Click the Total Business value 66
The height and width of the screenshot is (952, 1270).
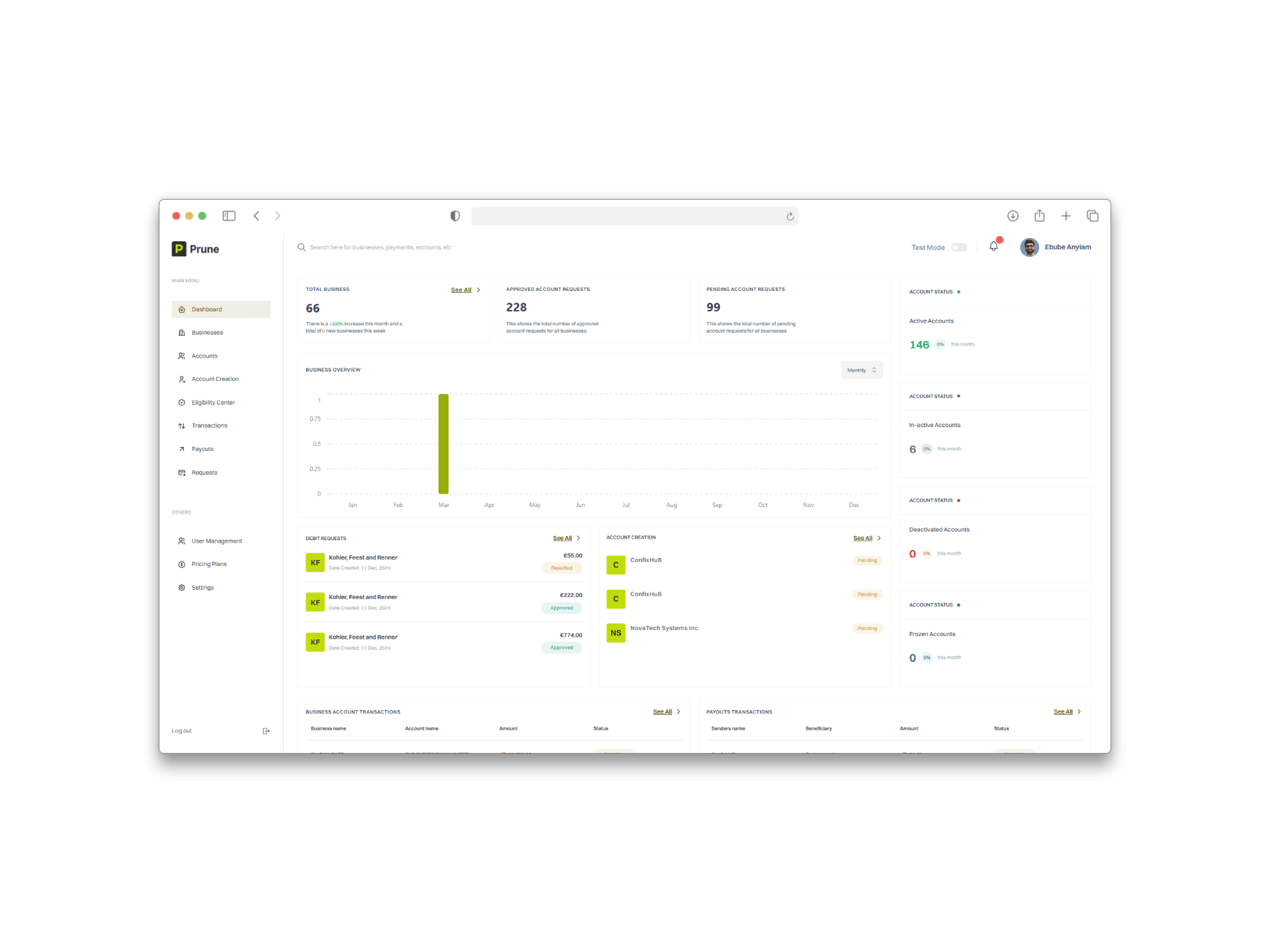tap(313, 309)
